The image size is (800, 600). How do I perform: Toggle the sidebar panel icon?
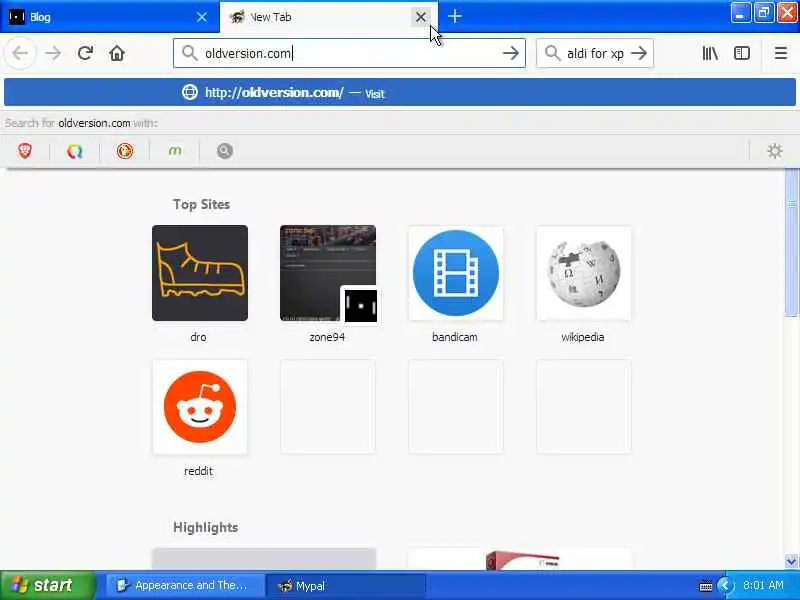pyautogui.click(x=741, y=53)
